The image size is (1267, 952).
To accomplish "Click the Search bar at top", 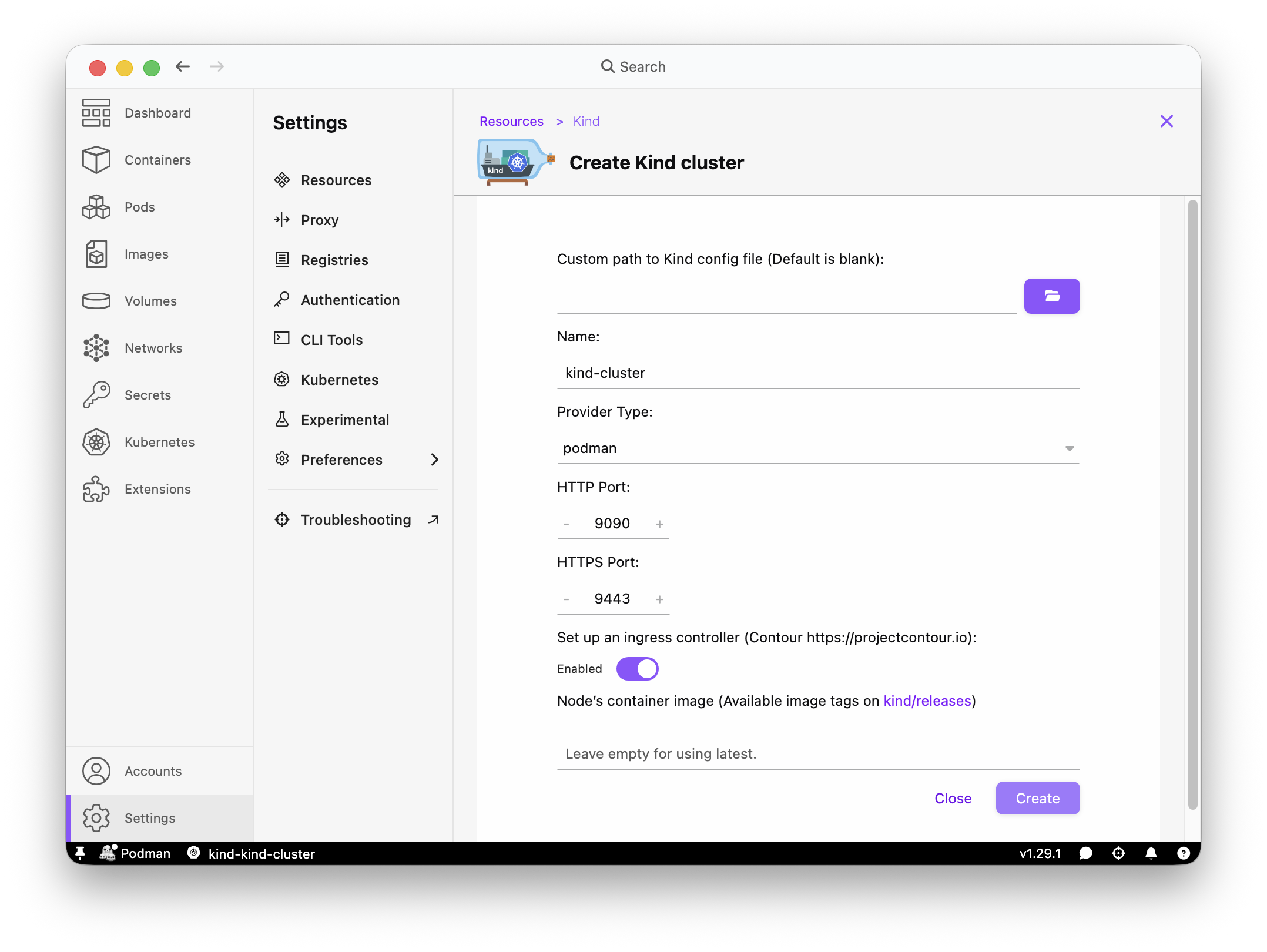I will coord(633,66).
